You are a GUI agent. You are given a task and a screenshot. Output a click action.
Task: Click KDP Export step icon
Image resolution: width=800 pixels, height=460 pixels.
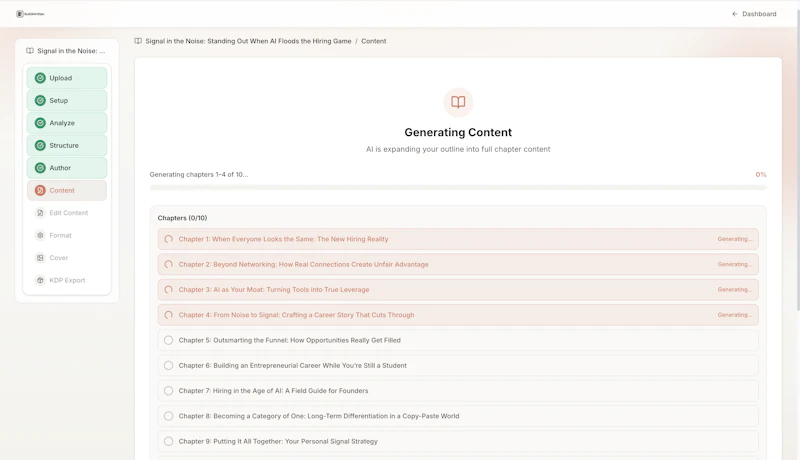[40, 280]
